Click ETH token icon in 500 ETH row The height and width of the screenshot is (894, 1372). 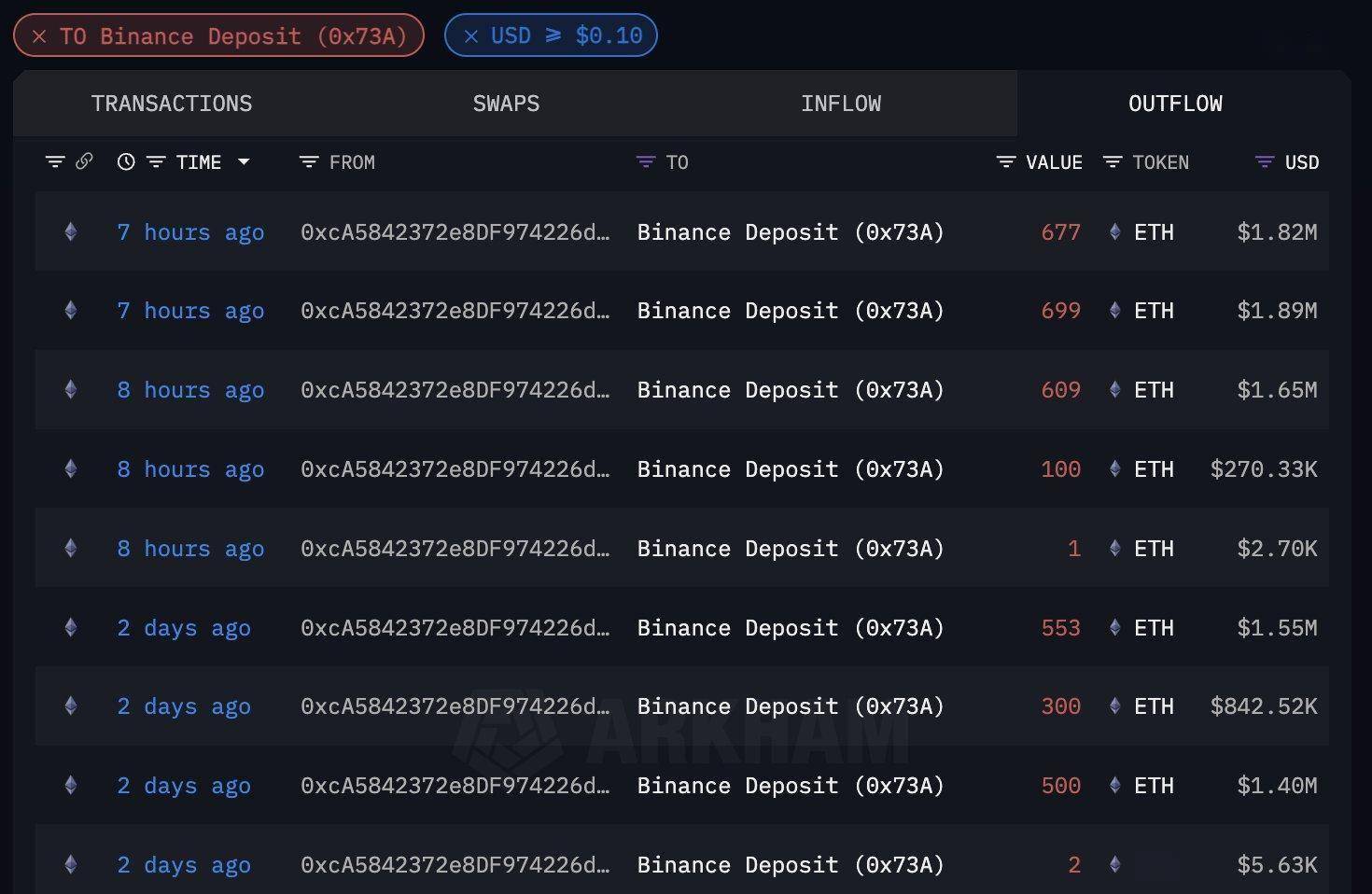(x=1114, y=785)
